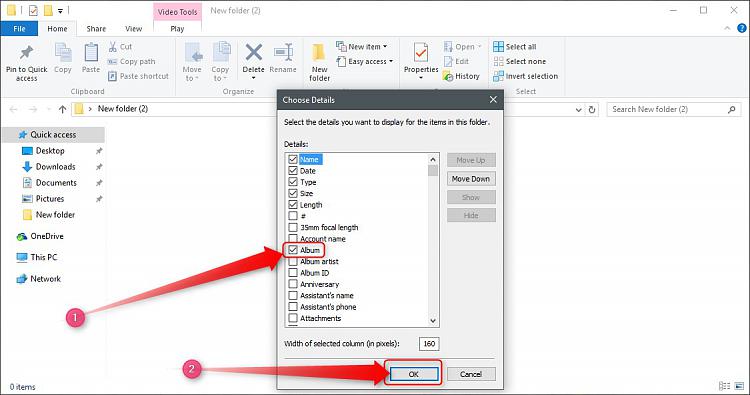The height and width of the screenshot is (395, 750).
Task: Click the Cut scissors icon
Action: coord(113,46)
